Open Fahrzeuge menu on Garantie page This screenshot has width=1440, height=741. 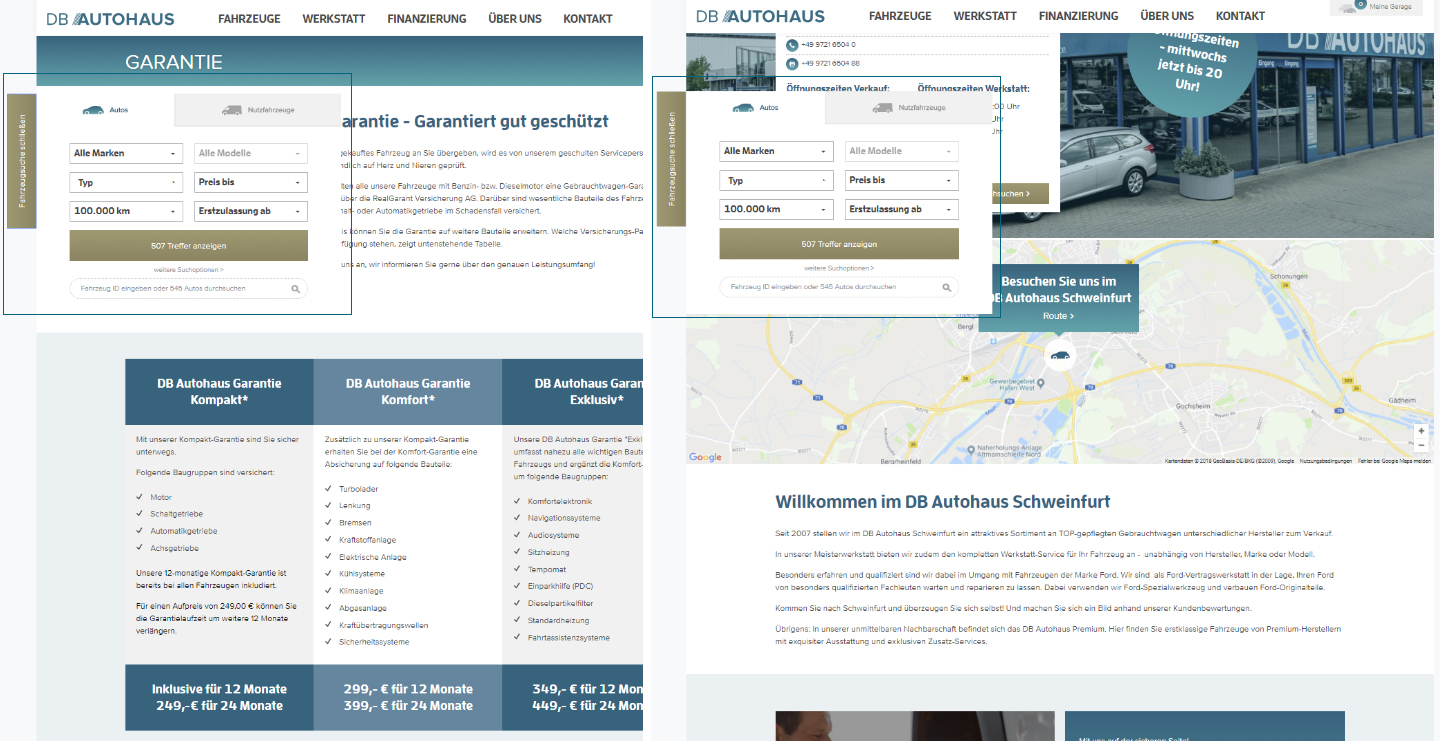[249, 18]
